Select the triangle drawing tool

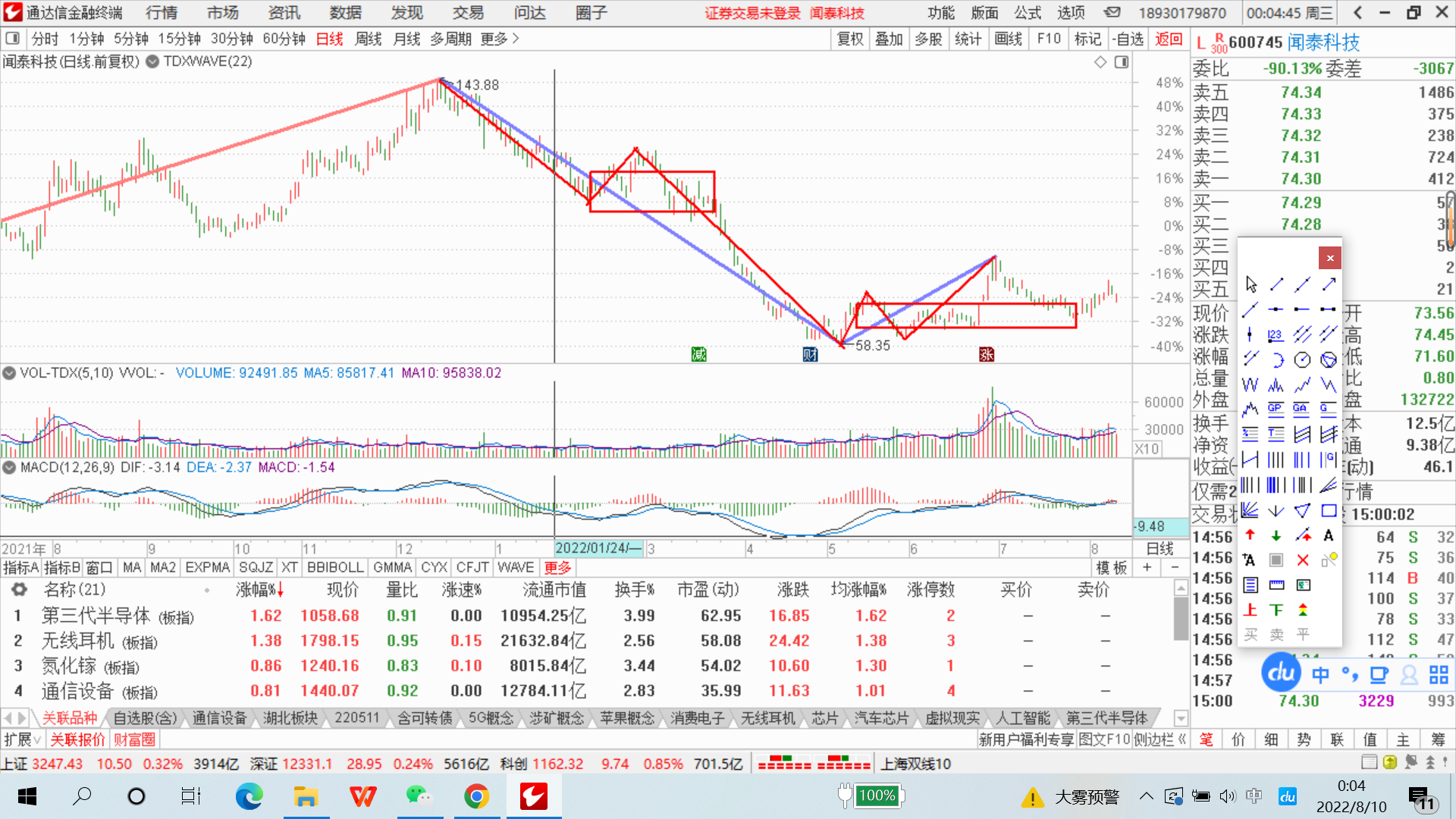[x=1302, y=510]
